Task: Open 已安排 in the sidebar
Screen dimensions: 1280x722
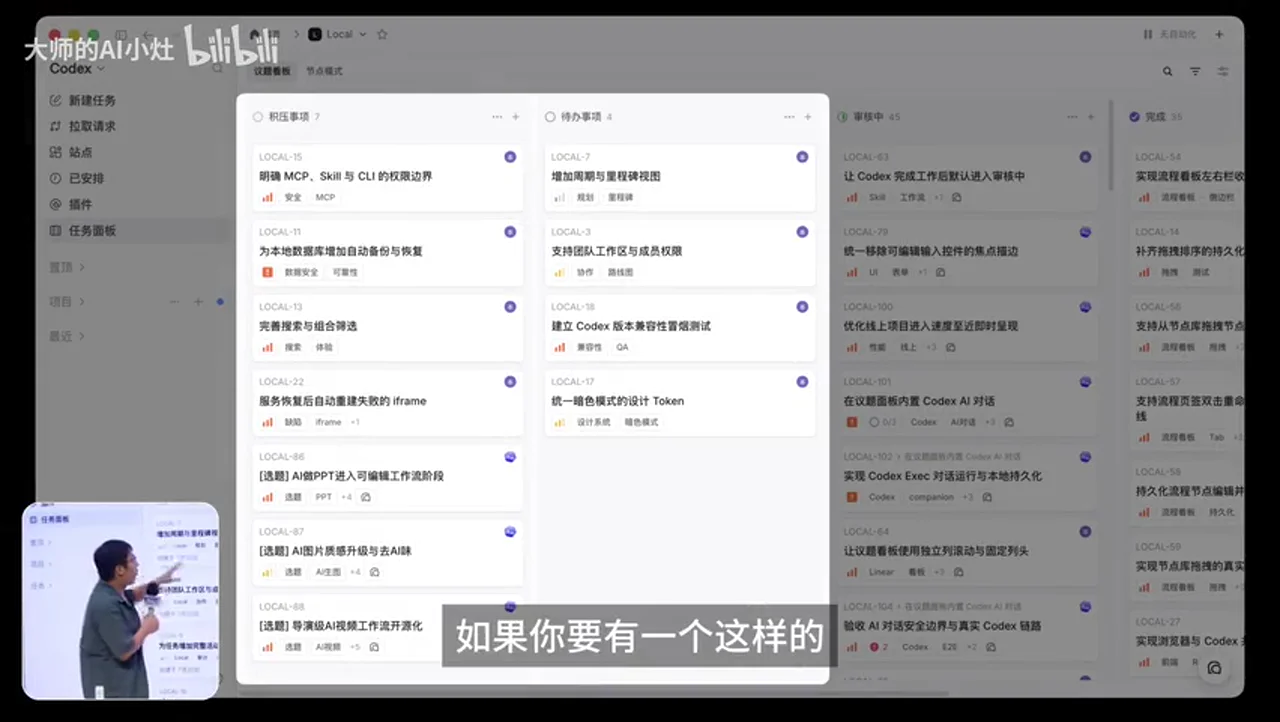Action: 78,178
